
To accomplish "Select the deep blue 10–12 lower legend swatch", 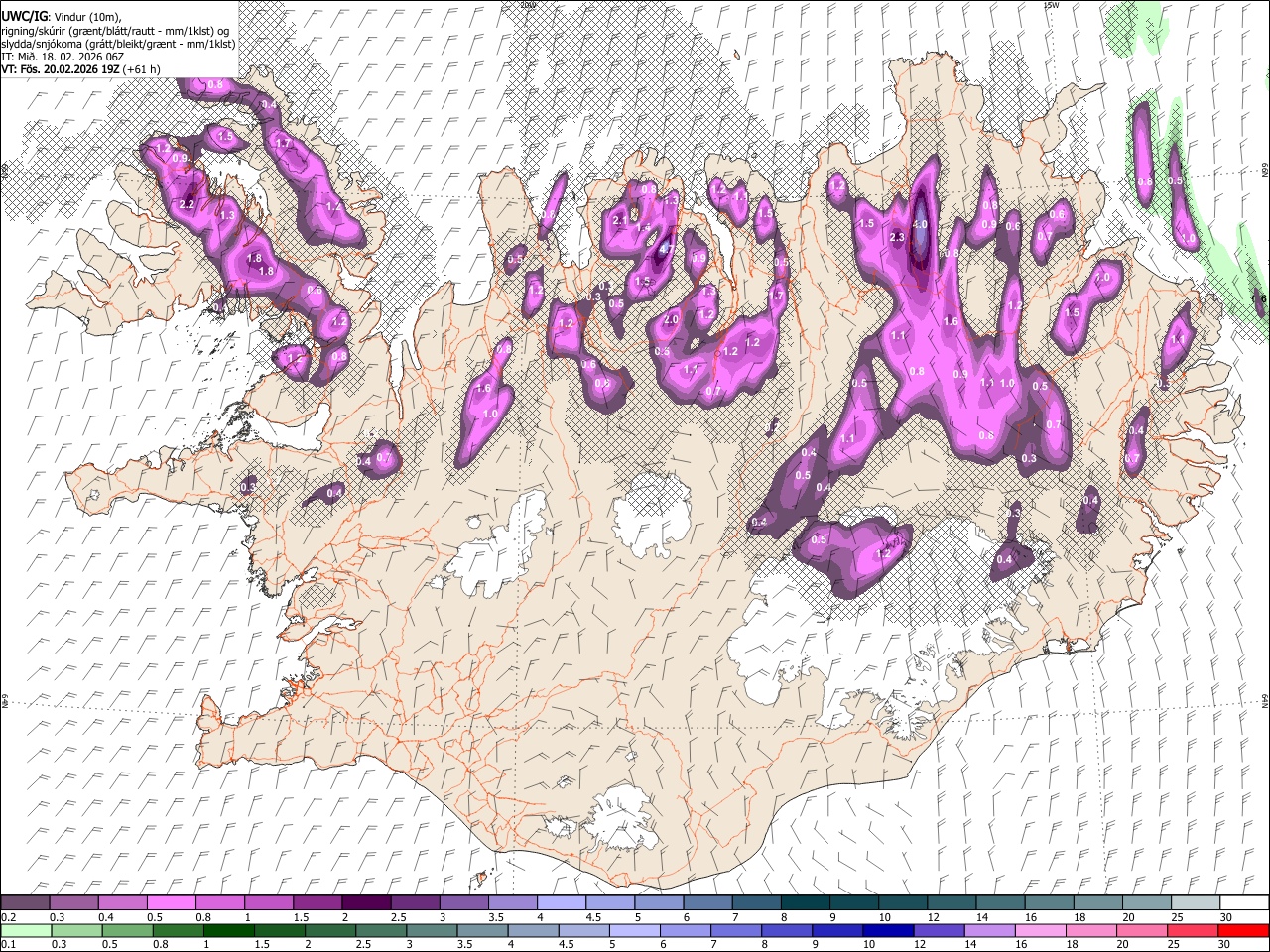I will 887,931.
